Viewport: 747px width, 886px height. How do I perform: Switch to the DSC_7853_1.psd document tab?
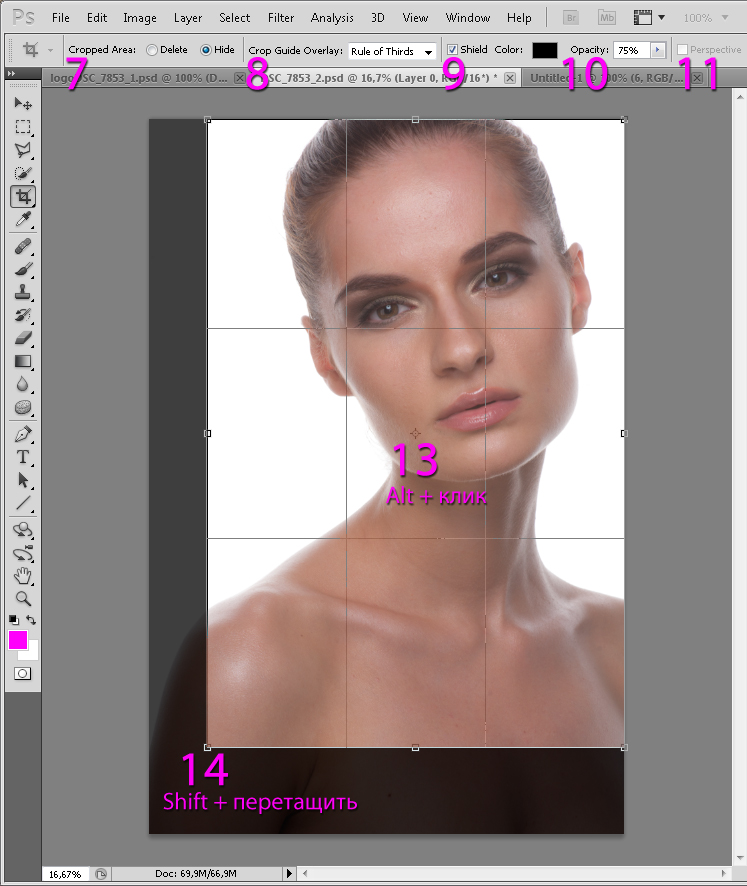pos(138,78)
